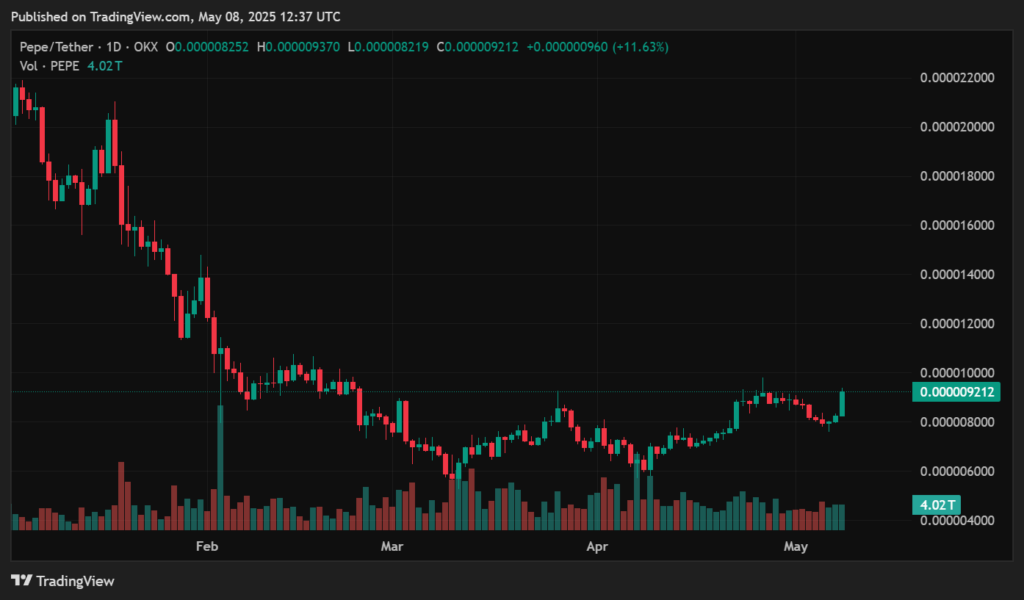The width and height of the screenshot is (1024, 600).
Task: Click the Vol · PEPE indicator label
Action: tap(49, 66)
